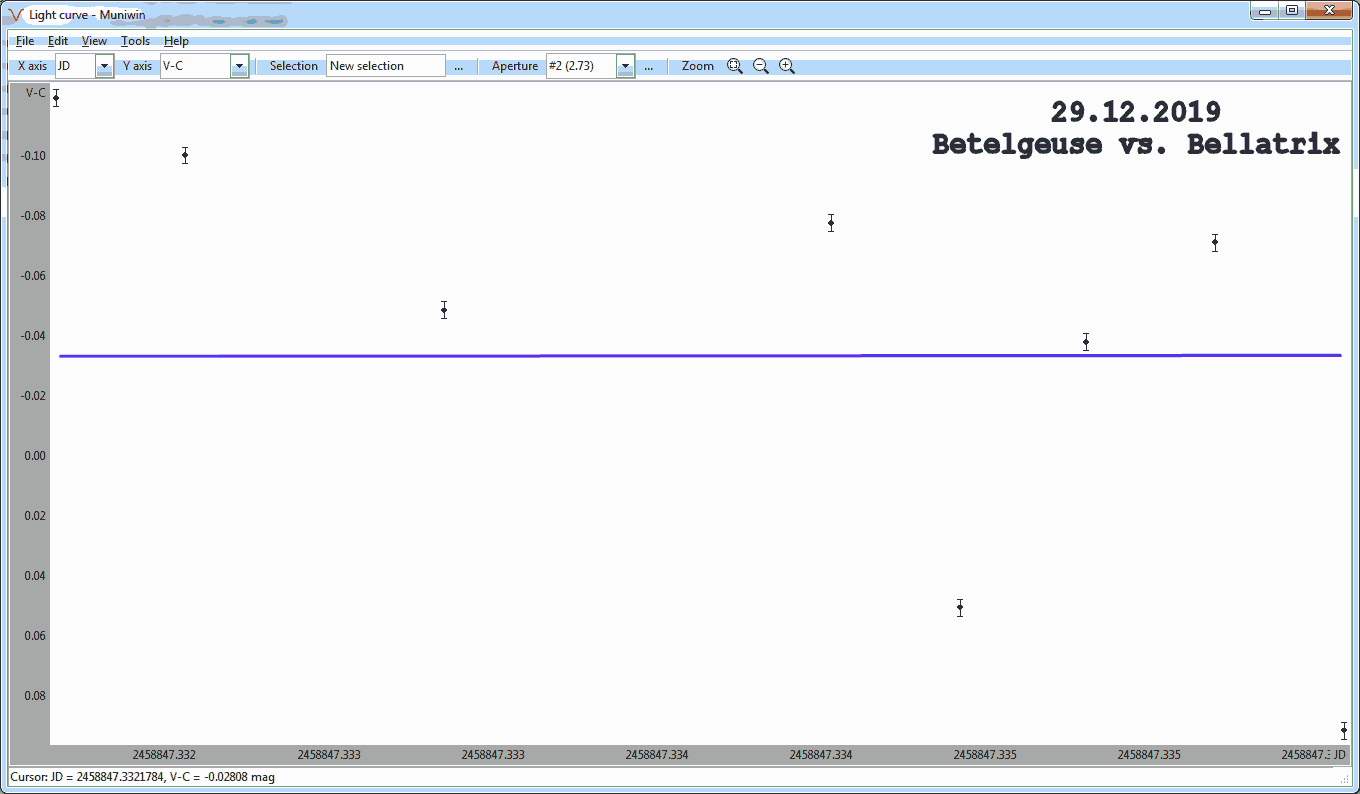Click the 29.12.2019 date annotation
The height and width of the screenshot is (794, 1360).
coord(1135,112)
